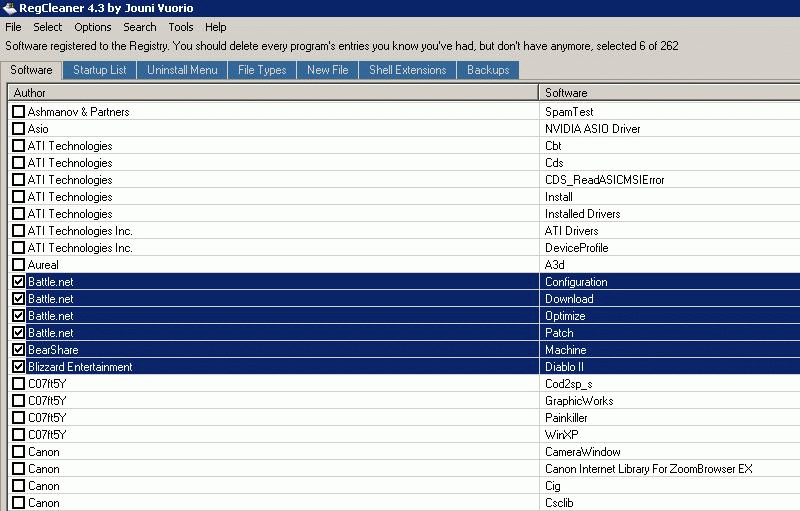Check the ATI Installed Drivers checkbox
The height and width of the screenshot is (511, 800).
pyautogui.click(x=18, y=214)
